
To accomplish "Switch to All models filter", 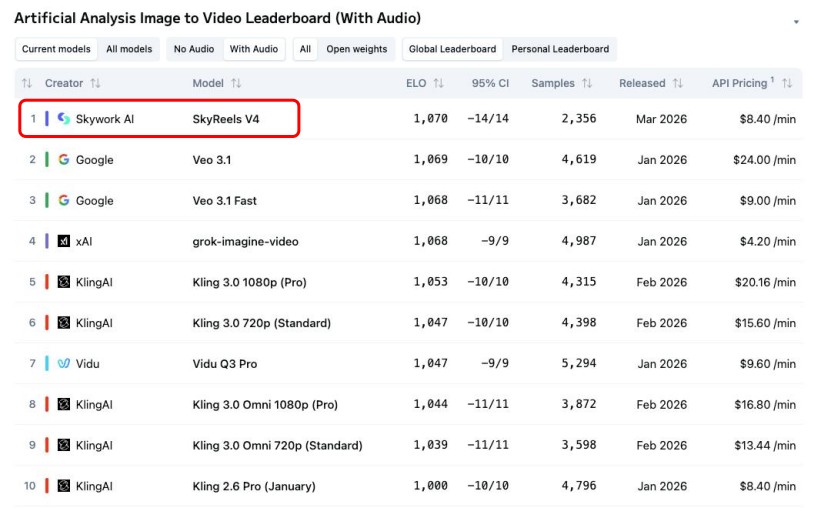I will [x=129, y=49].
